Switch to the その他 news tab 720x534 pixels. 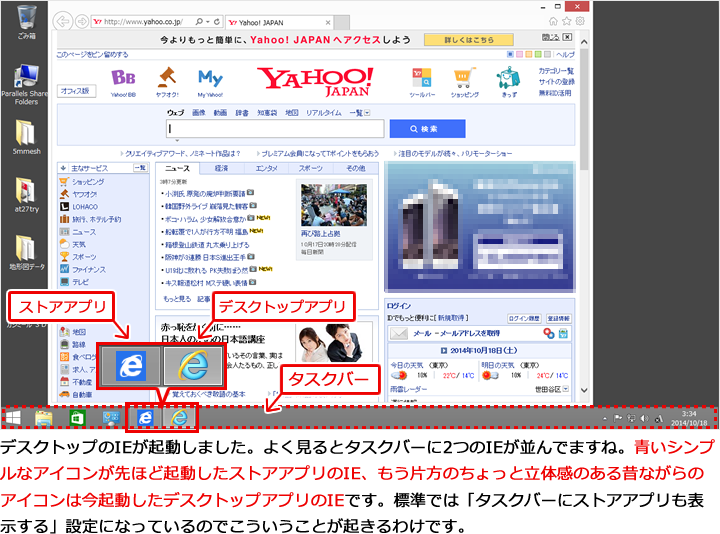[355, 168]
